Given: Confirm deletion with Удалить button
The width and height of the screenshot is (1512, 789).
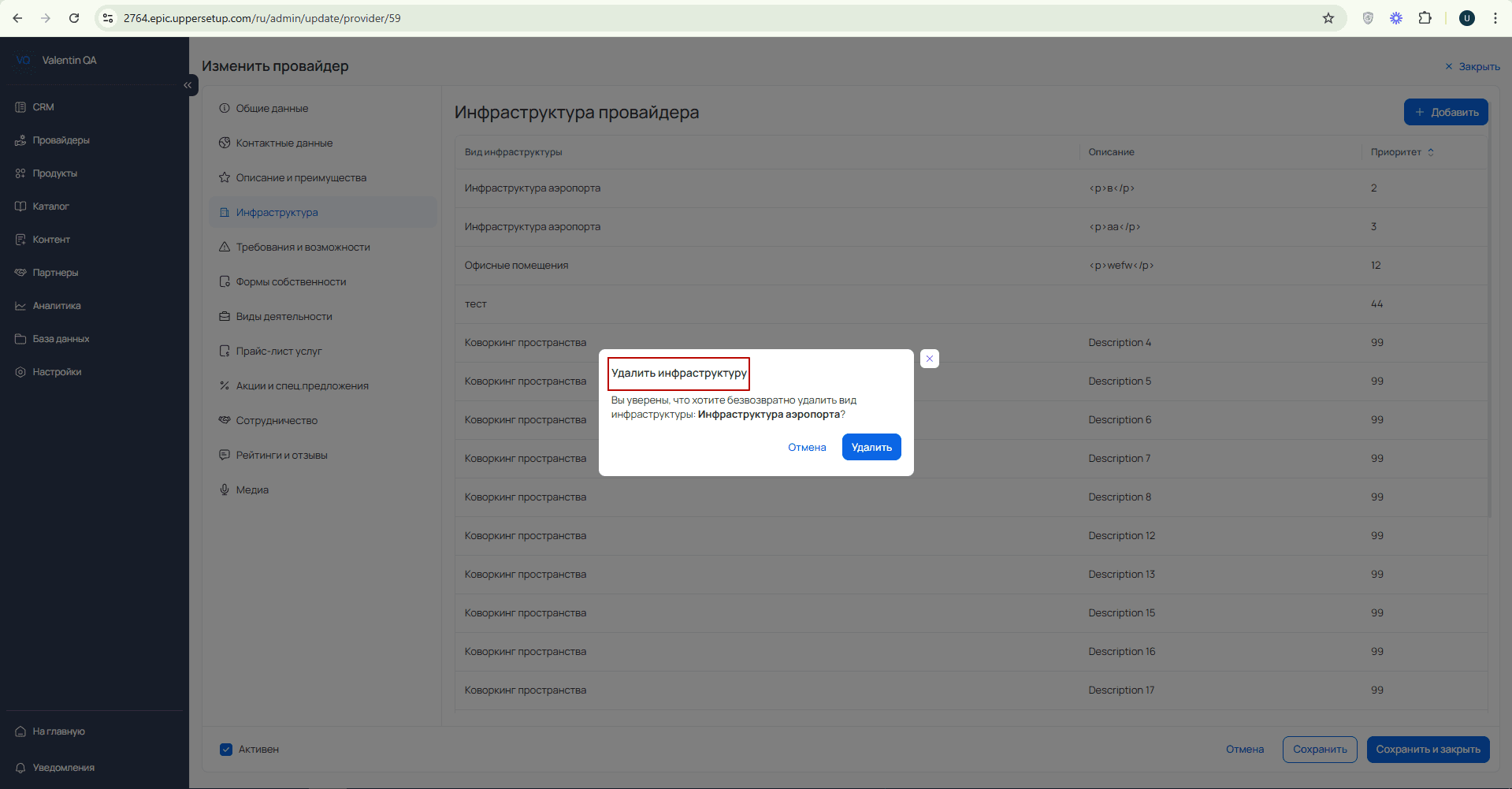Looking at the screenshot, I should click(871, 447).
